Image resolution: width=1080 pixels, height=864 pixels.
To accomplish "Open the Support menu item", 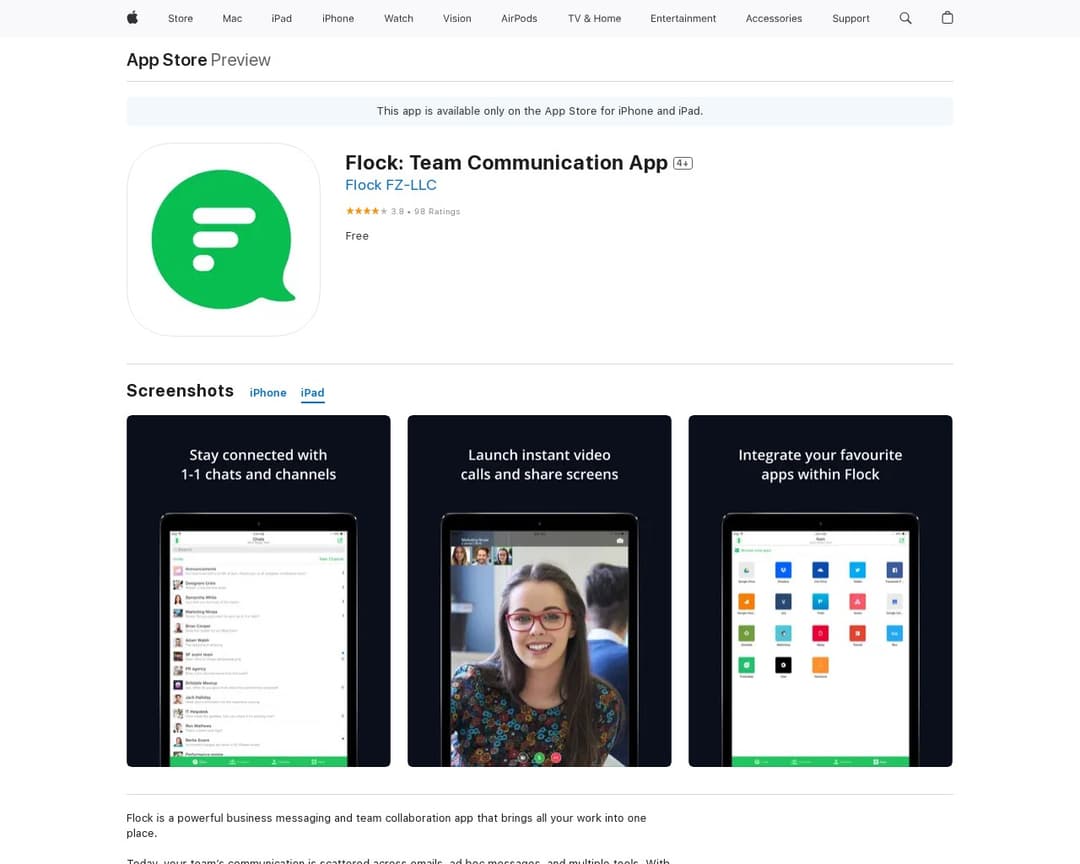I will [x=850, y=18].
